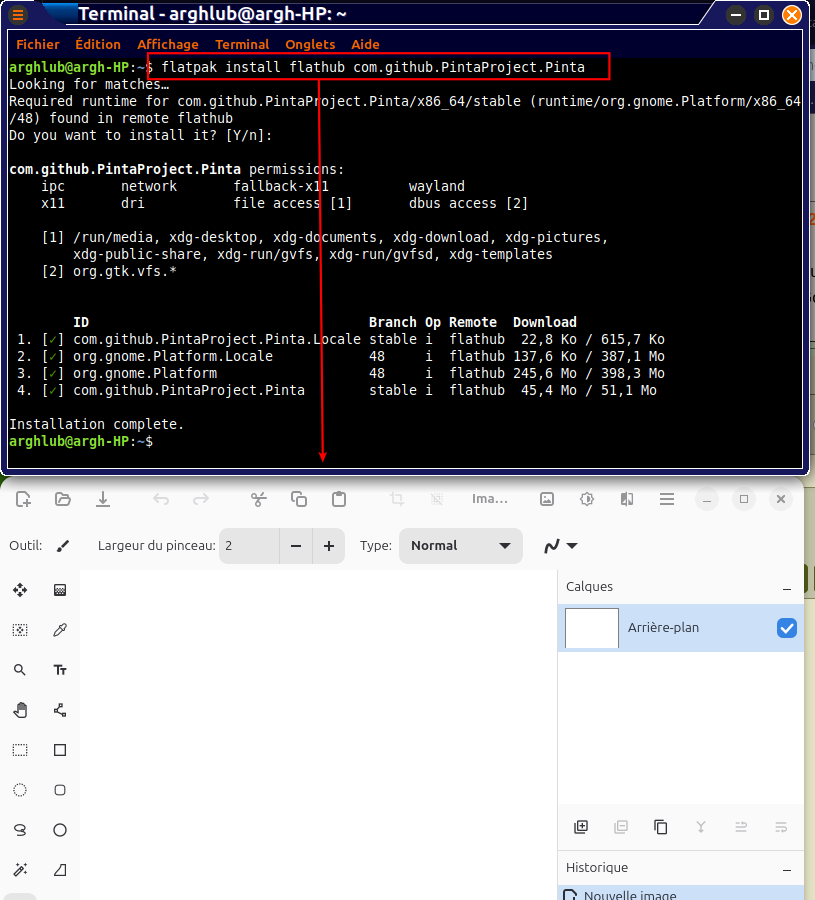Screen dimensions: 815x900
Task: Click 'Installation complete.' text in terminal
Action: [96, 424]
